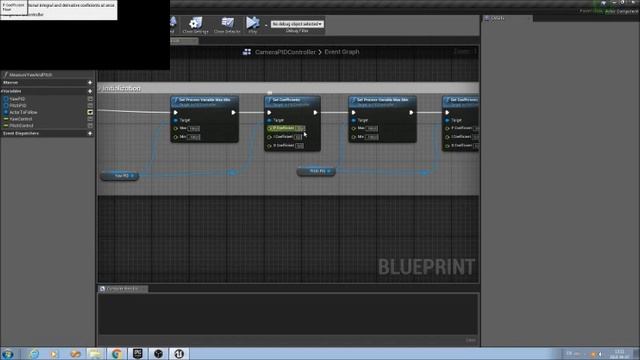
Task: Click Target pin on first Max Min node
Action: [x=176, y=120]
